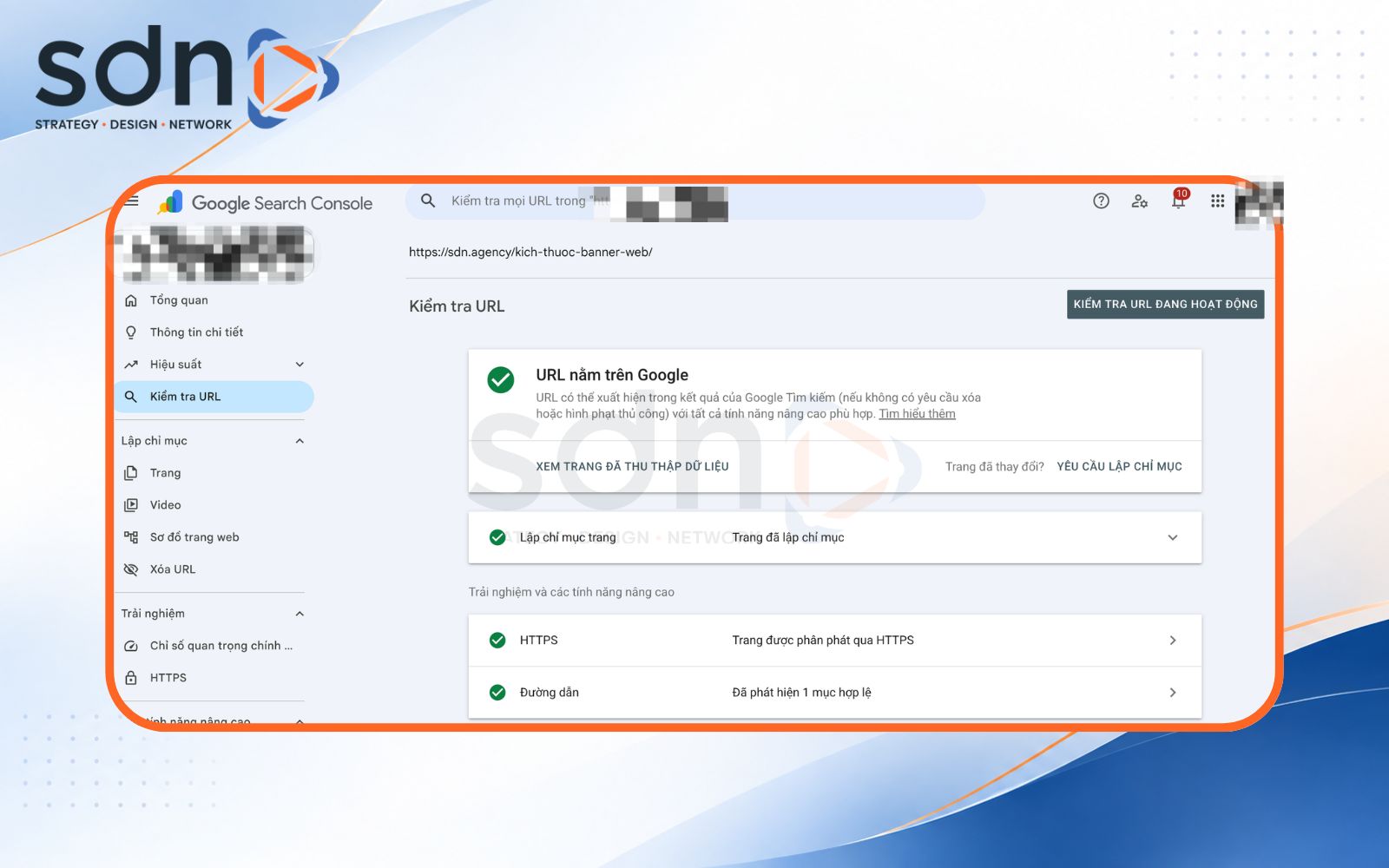This screenshot has height=868, width=1389.
Task: Click Trải nghiệm và các tính năng nâng cao label
Action: pos(571,592)
